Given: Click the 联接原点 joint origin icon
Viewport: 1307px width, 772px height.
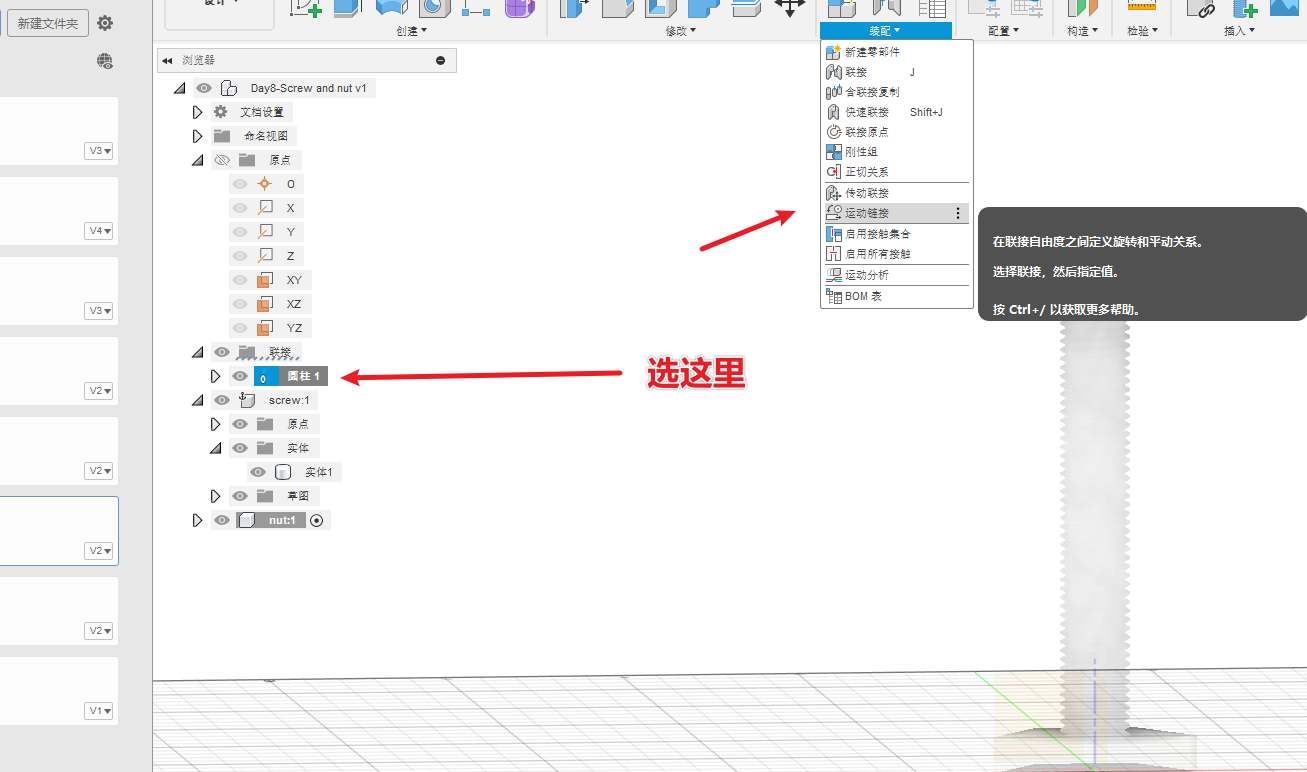Looking at the screenshot, I should click(833, 132).
